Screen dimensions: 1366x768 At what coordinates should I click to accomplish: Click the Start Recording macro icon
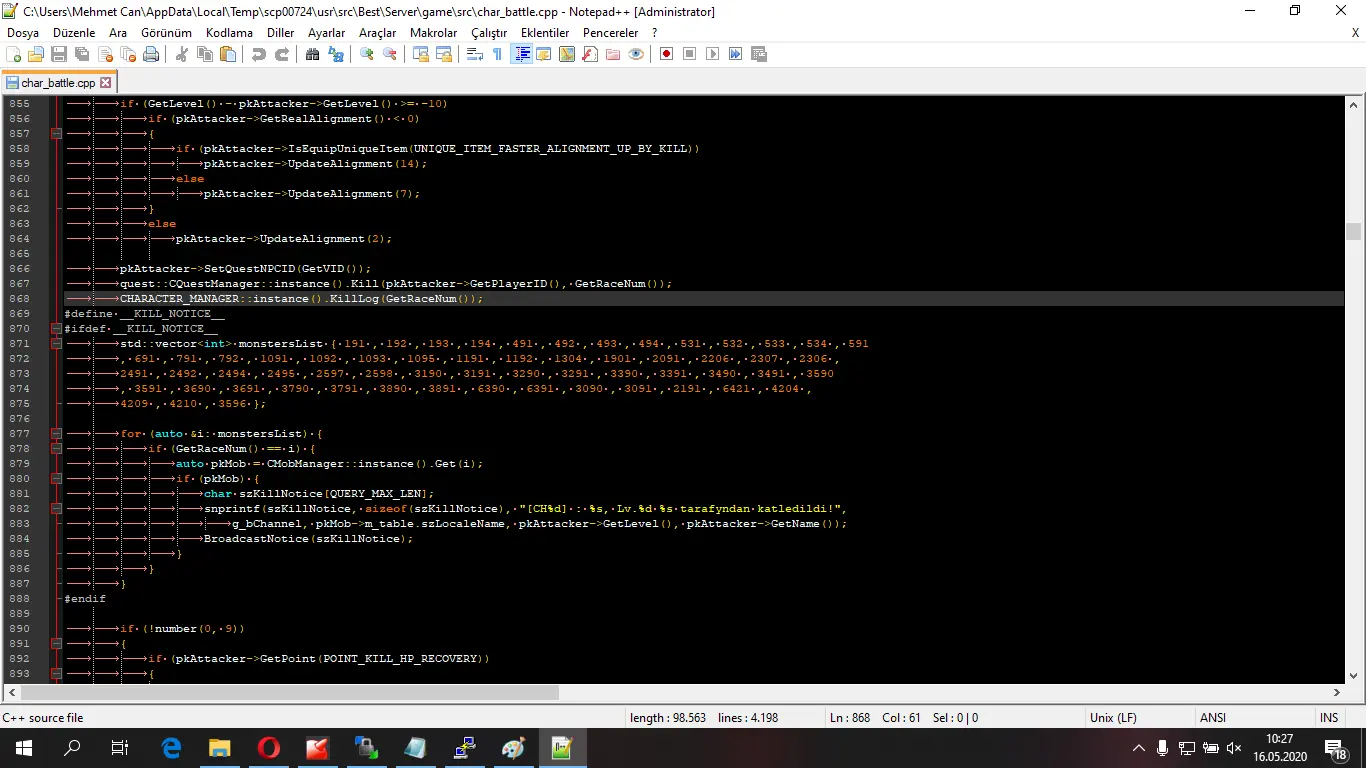pyautogui.click(x=666, y=54)
